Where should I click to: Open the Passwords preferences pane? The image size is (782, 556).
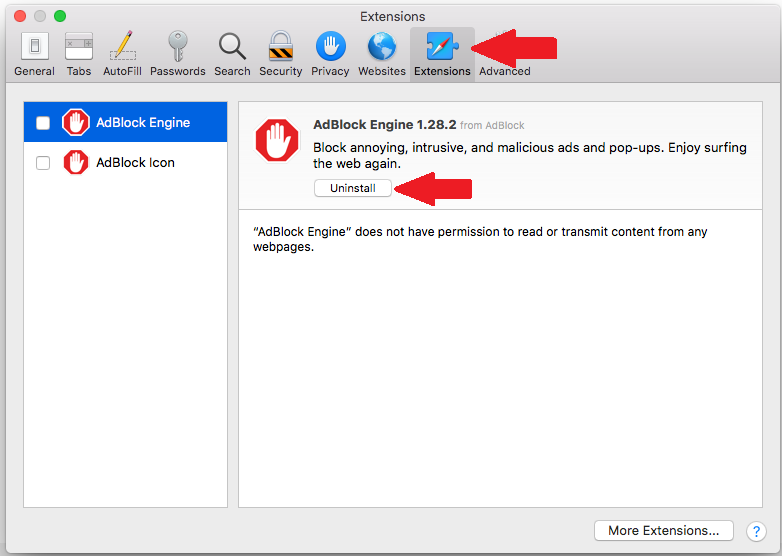point(178,54)
